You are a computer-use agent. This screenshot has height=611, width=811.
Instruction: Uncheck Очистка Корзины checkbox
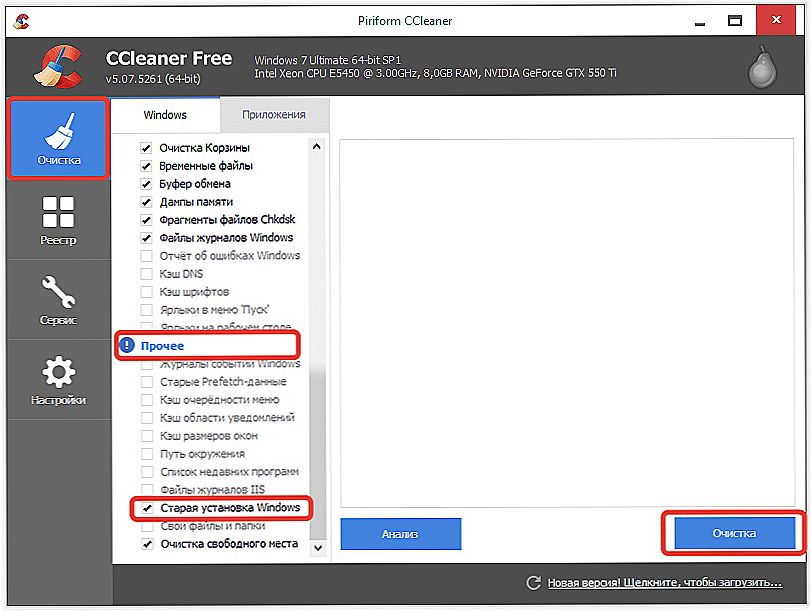point(147,148)
